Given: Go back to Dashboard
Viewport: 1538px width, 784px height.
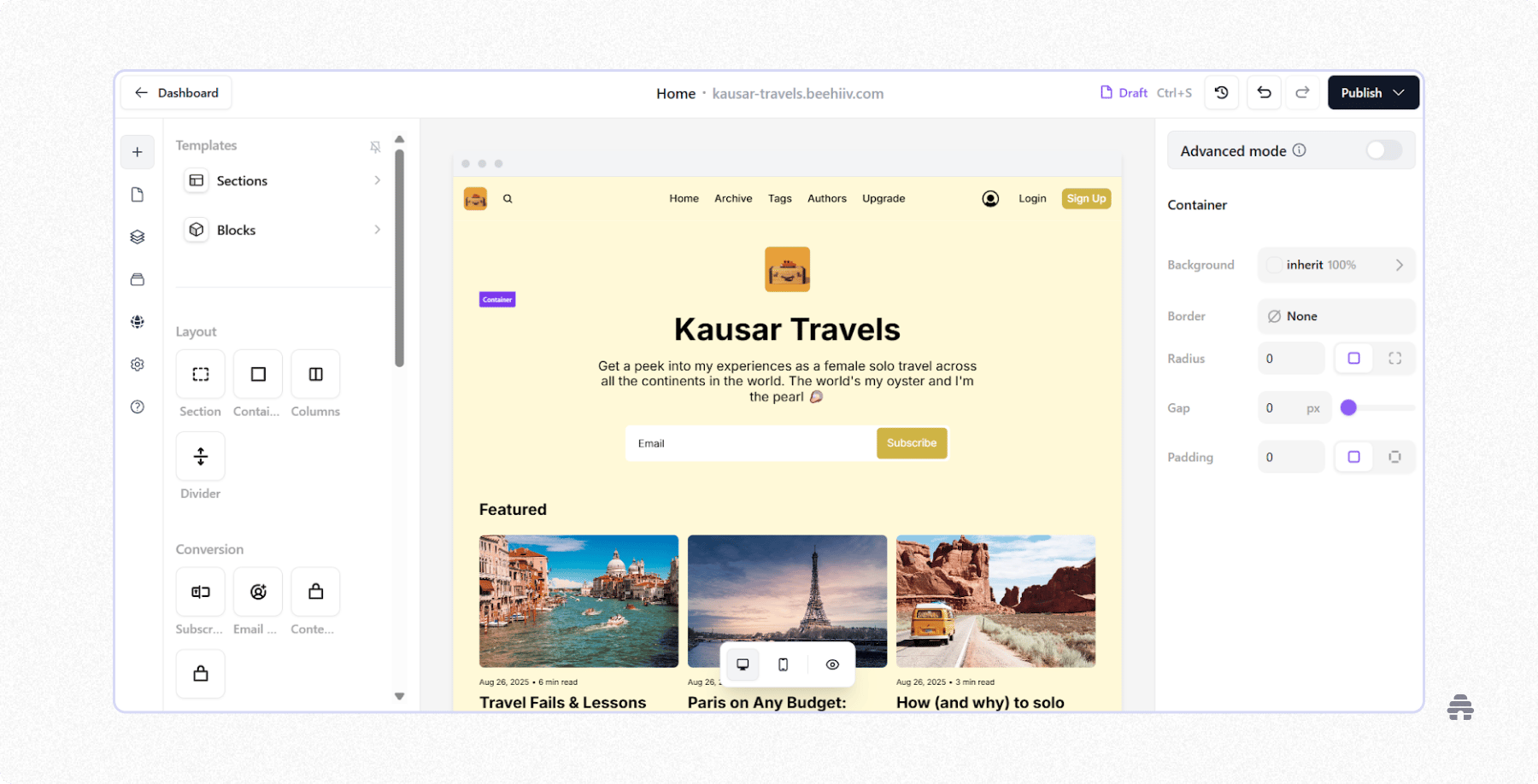Looking at the screenshot, I should point(175,92).
